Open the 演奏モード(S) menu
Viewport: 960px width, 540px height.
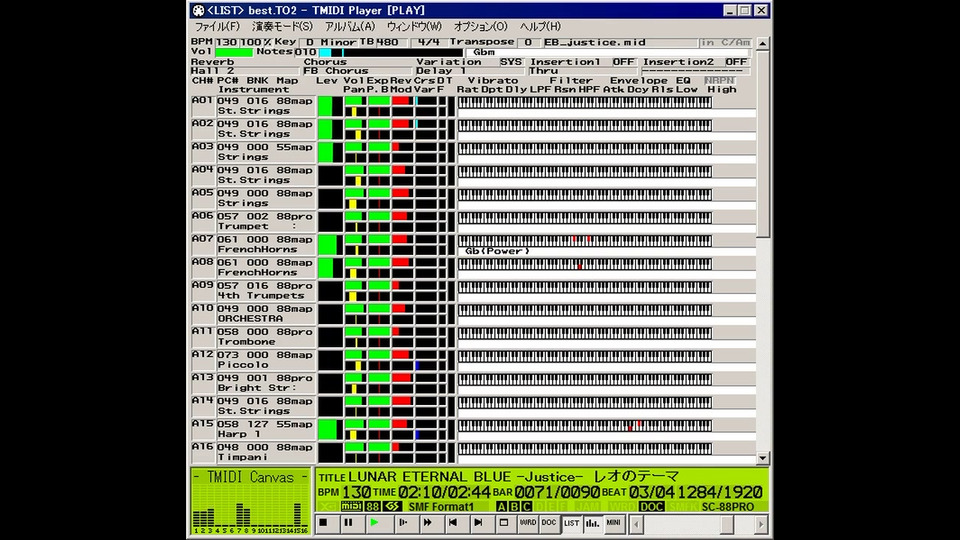click(x=282, y=26)
